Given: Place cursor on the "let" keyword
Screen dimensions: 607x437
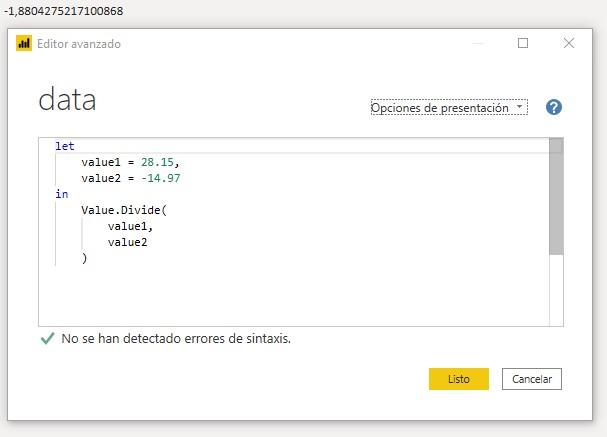Looking at the screenshot, I should point(65,146).
